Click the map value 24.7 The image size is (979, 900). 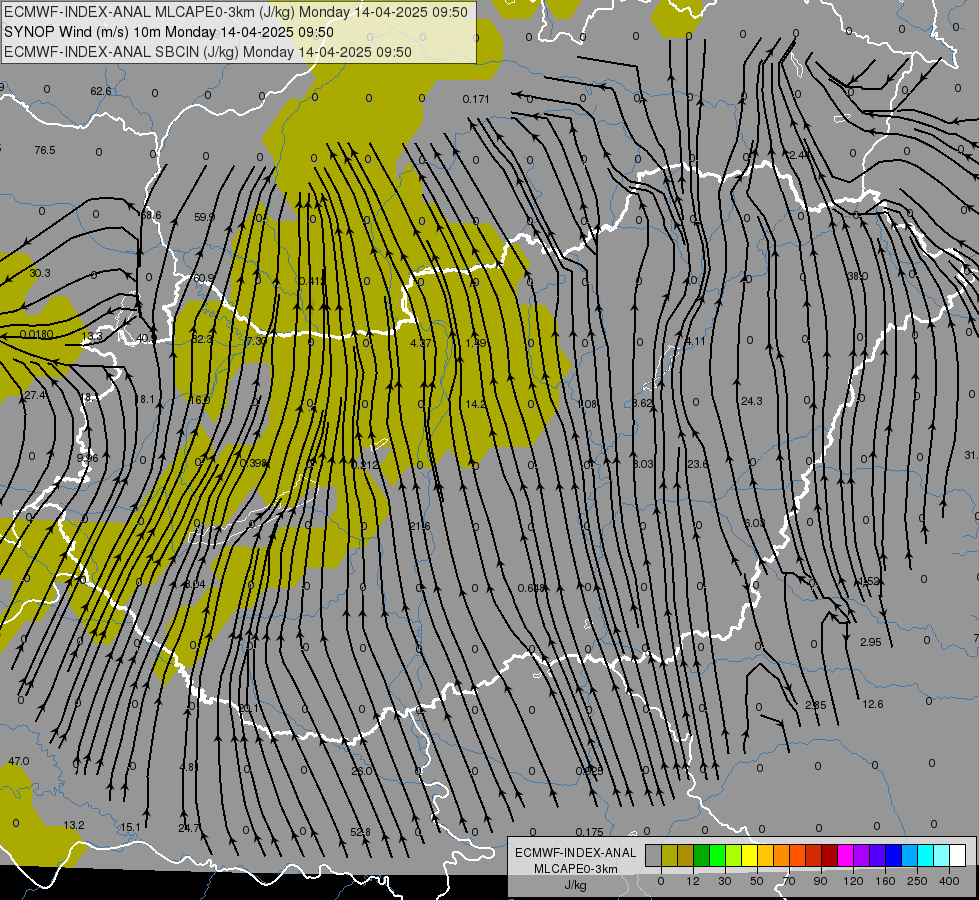pyautogui.click(x=189, y=828)
